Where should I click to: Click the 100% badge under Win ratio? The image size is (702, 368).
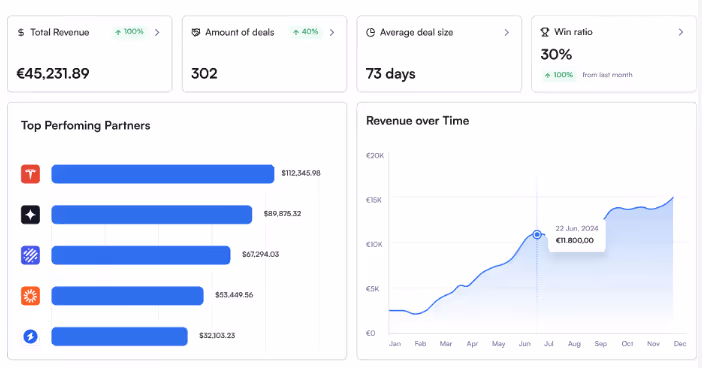tap(559, 75)
